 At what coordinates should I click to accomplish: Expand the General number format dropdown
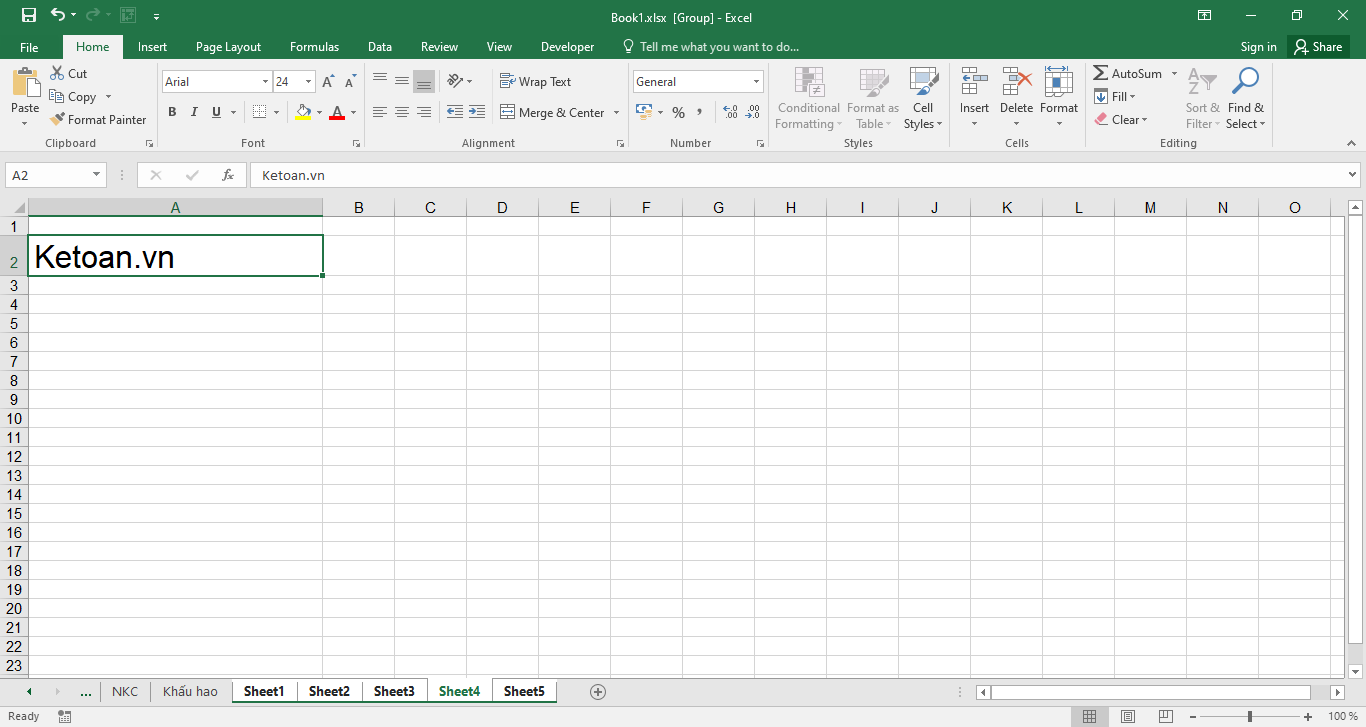point(756,82)
